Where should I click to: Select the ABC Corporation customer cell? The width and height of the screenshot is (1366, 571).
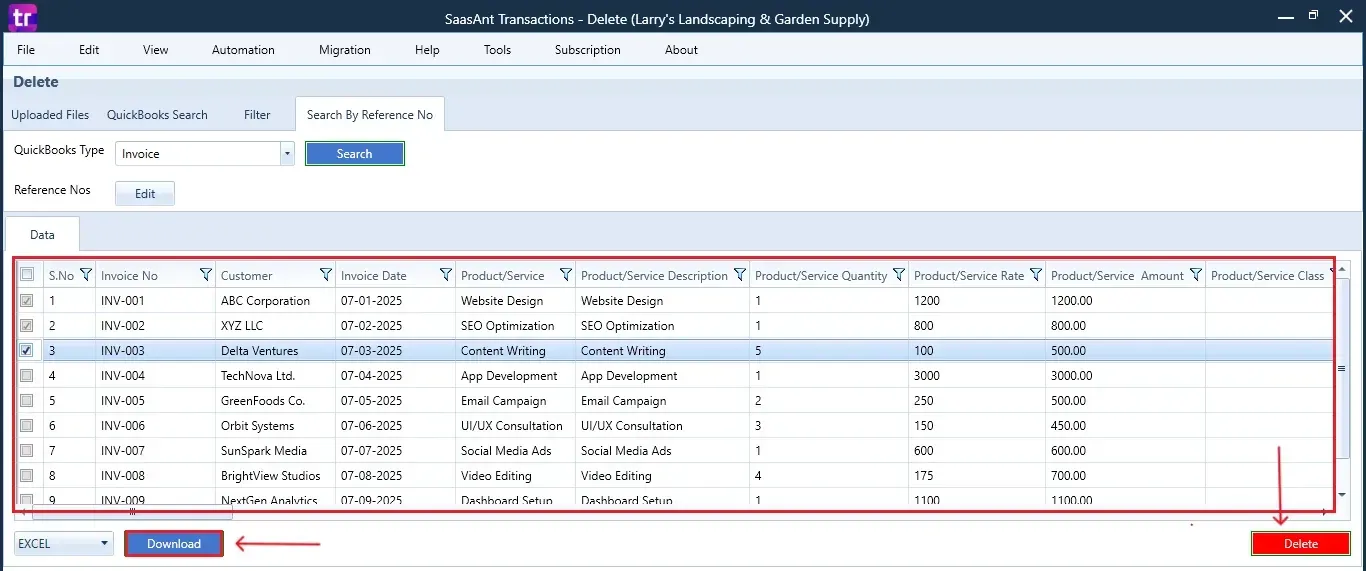275,300
